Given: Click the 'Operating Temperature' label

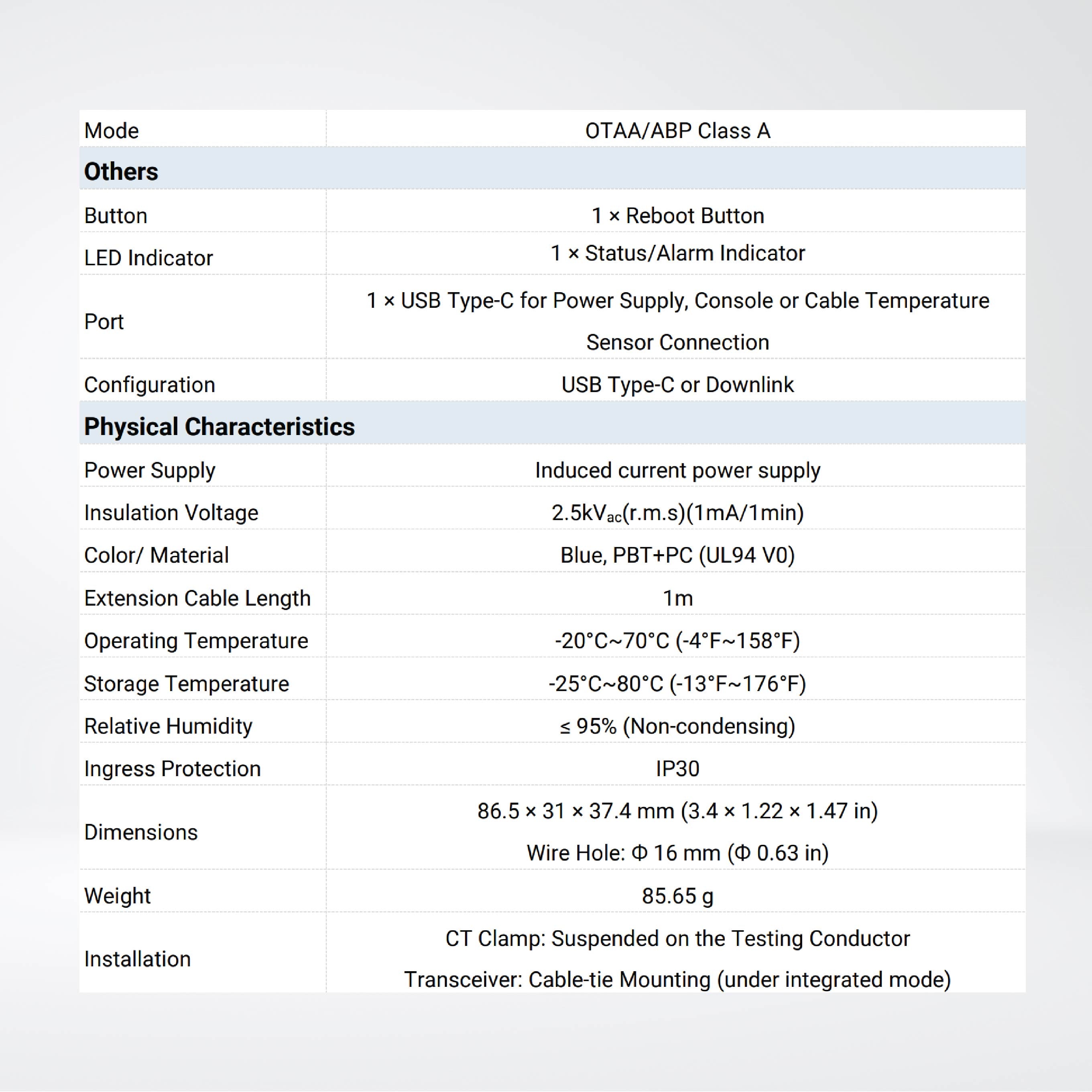Looking at the screenshot, I should pos(196,641).
